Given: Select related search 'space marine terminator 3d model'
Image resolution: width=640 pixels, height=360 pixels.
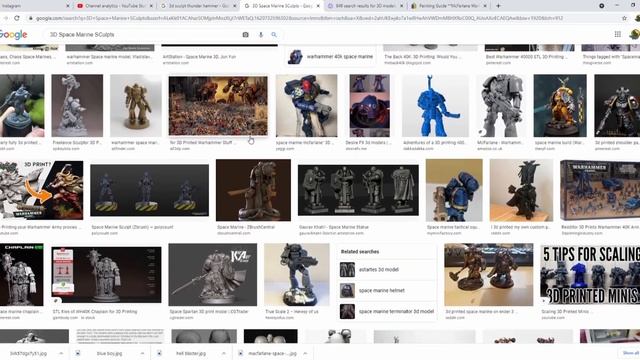Looking at the screenshot, I should (386, 311).
